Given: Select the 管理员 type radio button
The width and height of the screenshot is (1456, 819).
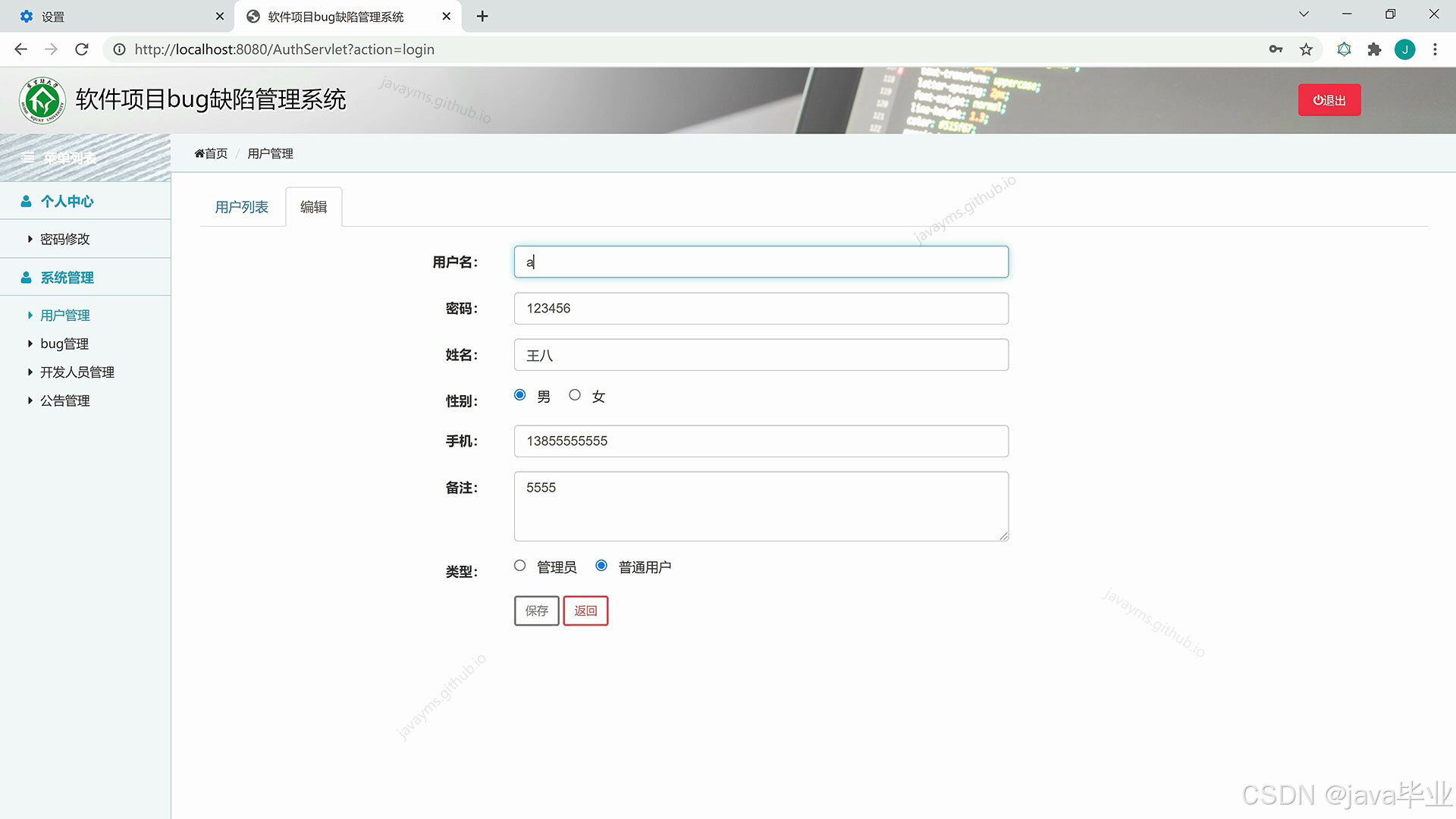Looking at the screenshot, I should (519, 566).
